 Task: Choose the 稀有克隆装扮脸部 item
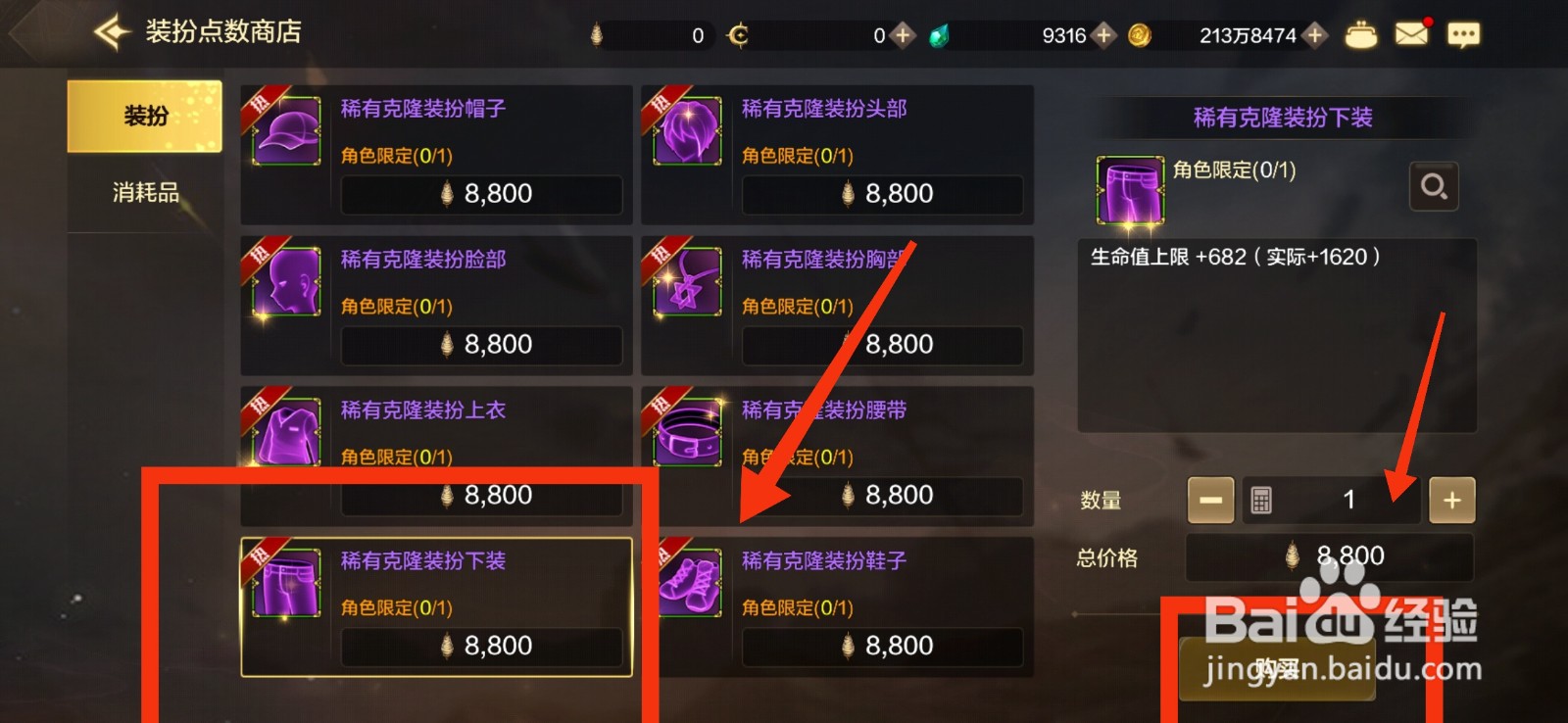(436, 306)
